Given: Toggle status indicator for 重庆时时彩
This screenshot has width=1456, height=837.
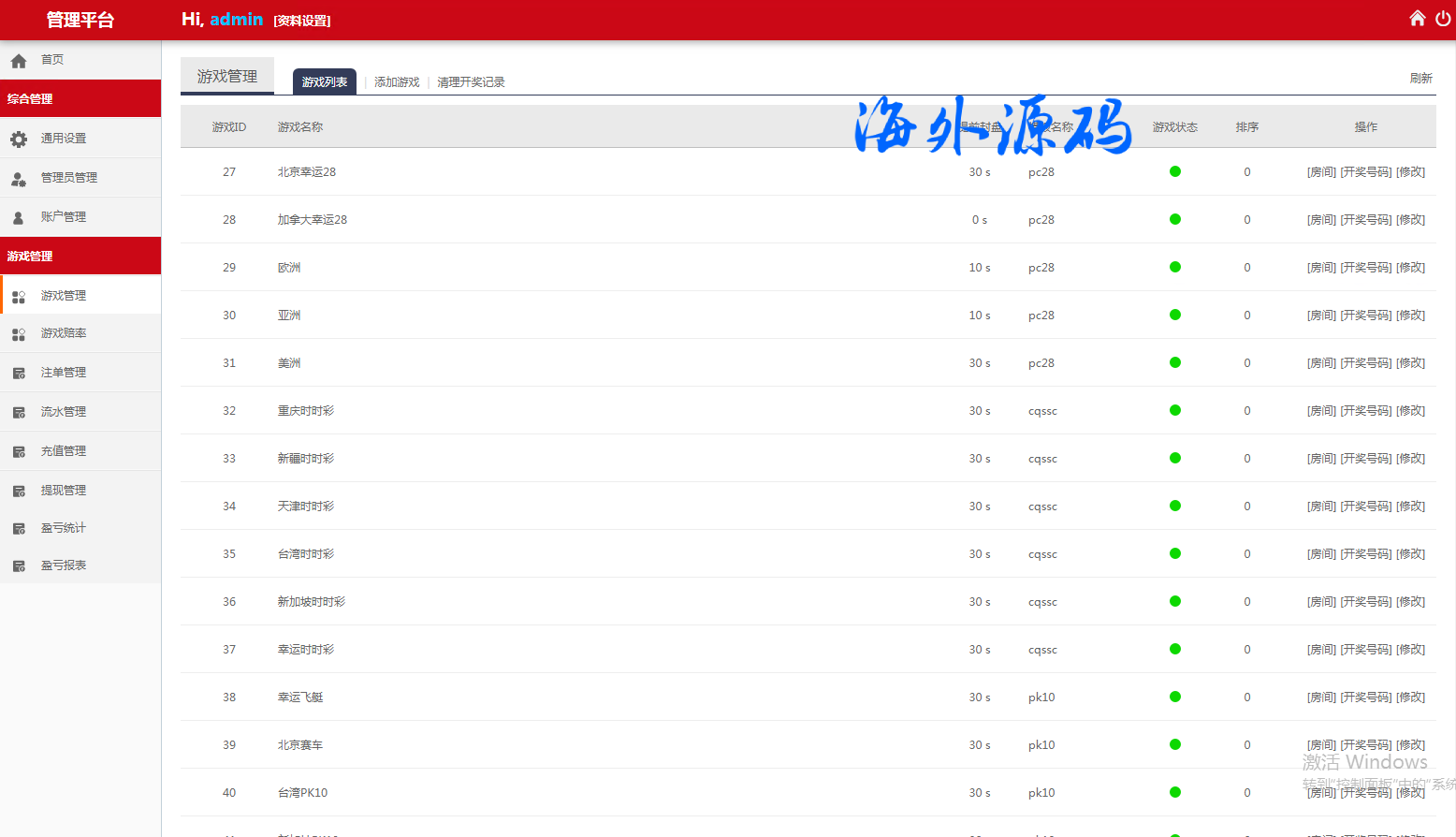Looking at the screenshot, I should tap(1175, 410).
